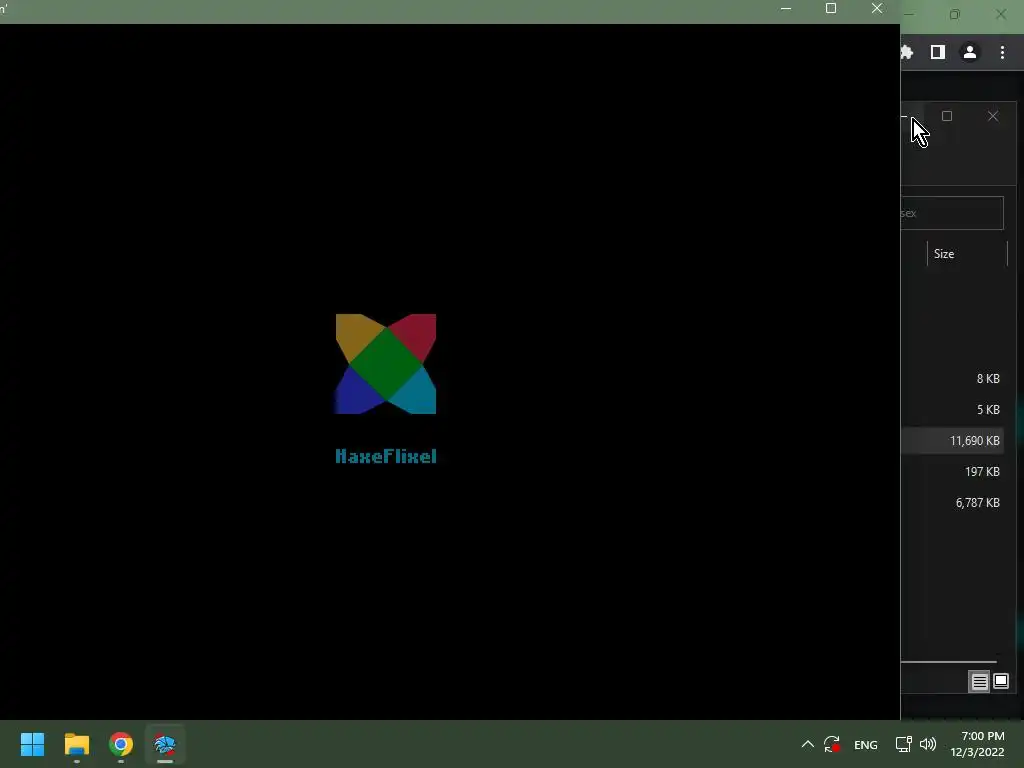
Task: Click the Explorer search box
Action: pyautogui.click(x=952, y=213)
